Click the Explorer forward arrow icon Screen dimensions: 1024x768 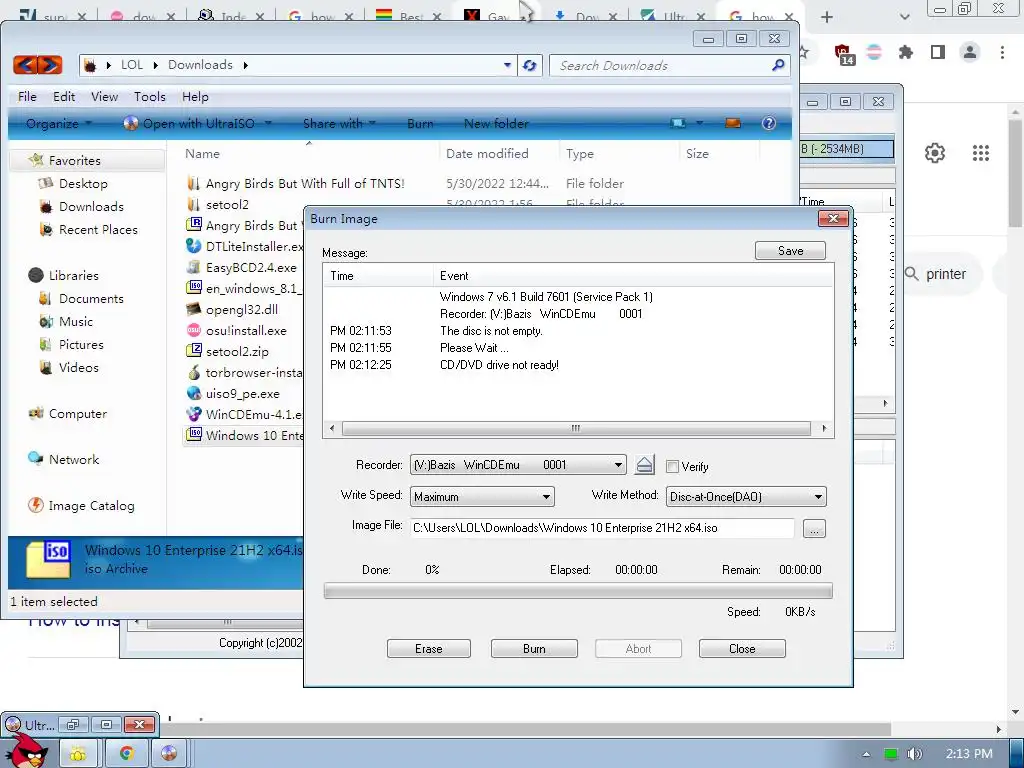(50, 65)
